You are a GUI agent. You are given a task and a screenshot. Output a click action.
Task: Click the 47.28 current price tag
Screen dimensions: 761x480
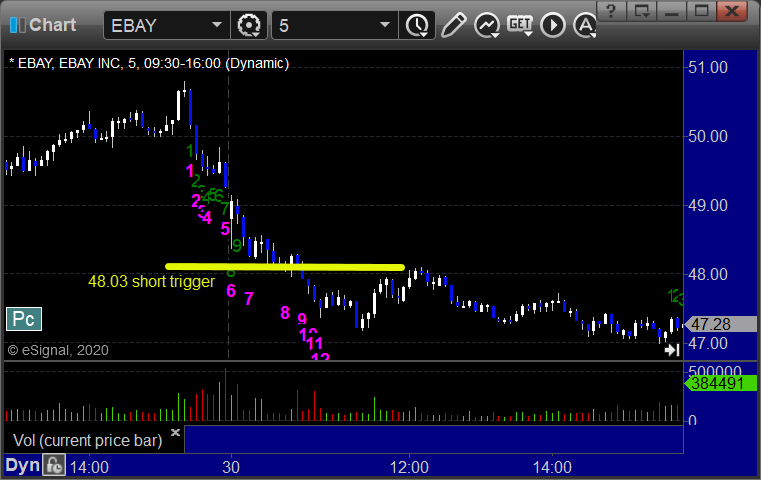point(720,324)
